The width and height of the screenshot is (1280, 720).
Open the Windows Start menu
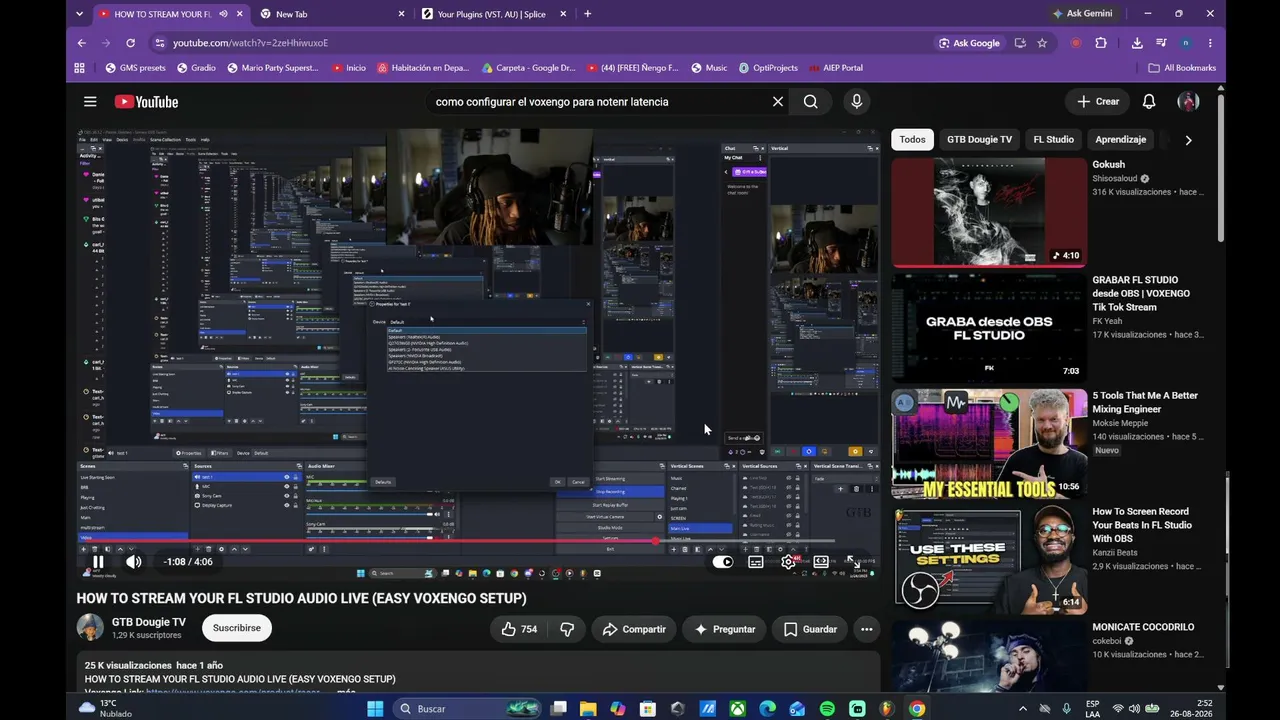click(375, 709)
